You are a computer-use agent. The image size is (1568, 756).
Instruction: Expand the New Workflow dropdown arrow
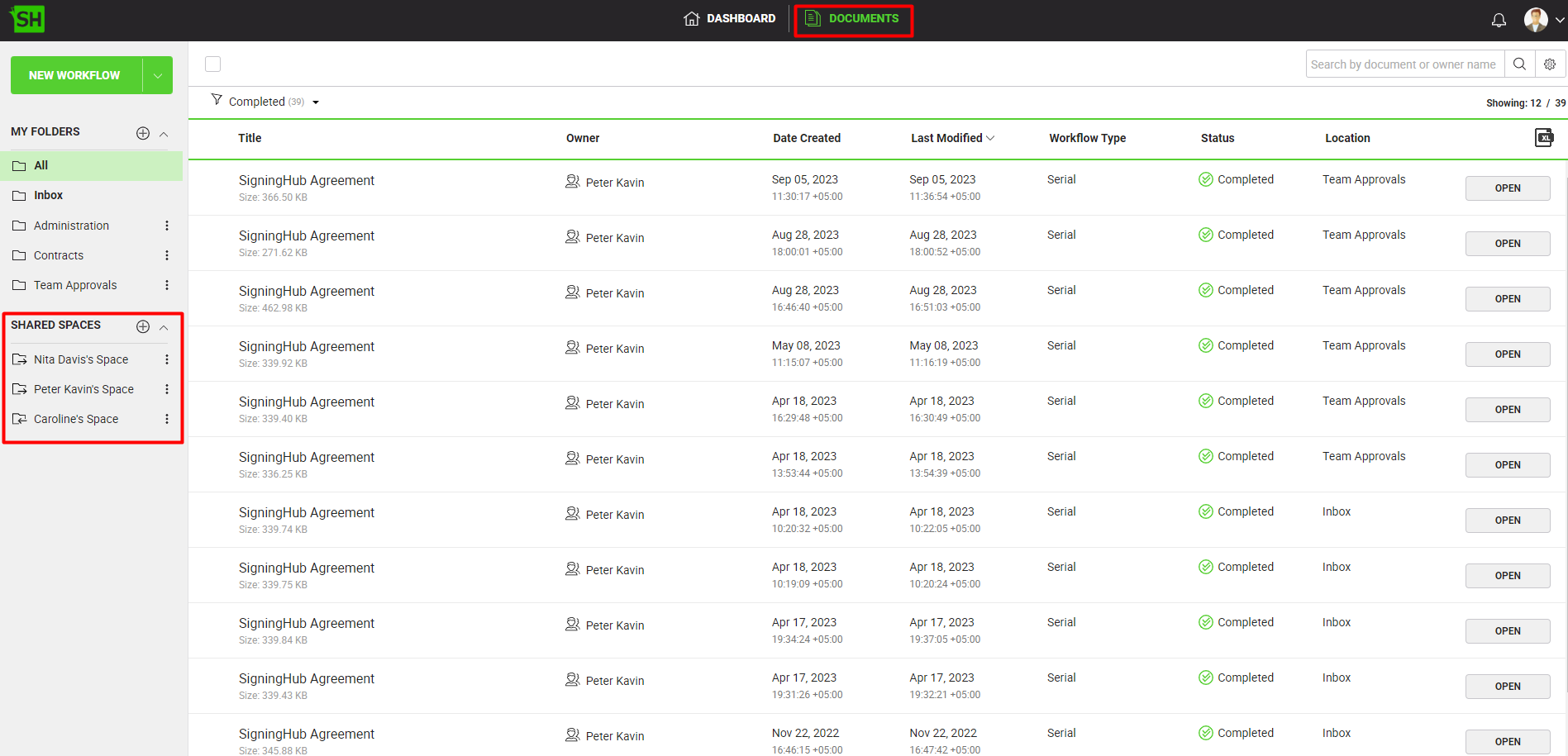tap(157, 75)
